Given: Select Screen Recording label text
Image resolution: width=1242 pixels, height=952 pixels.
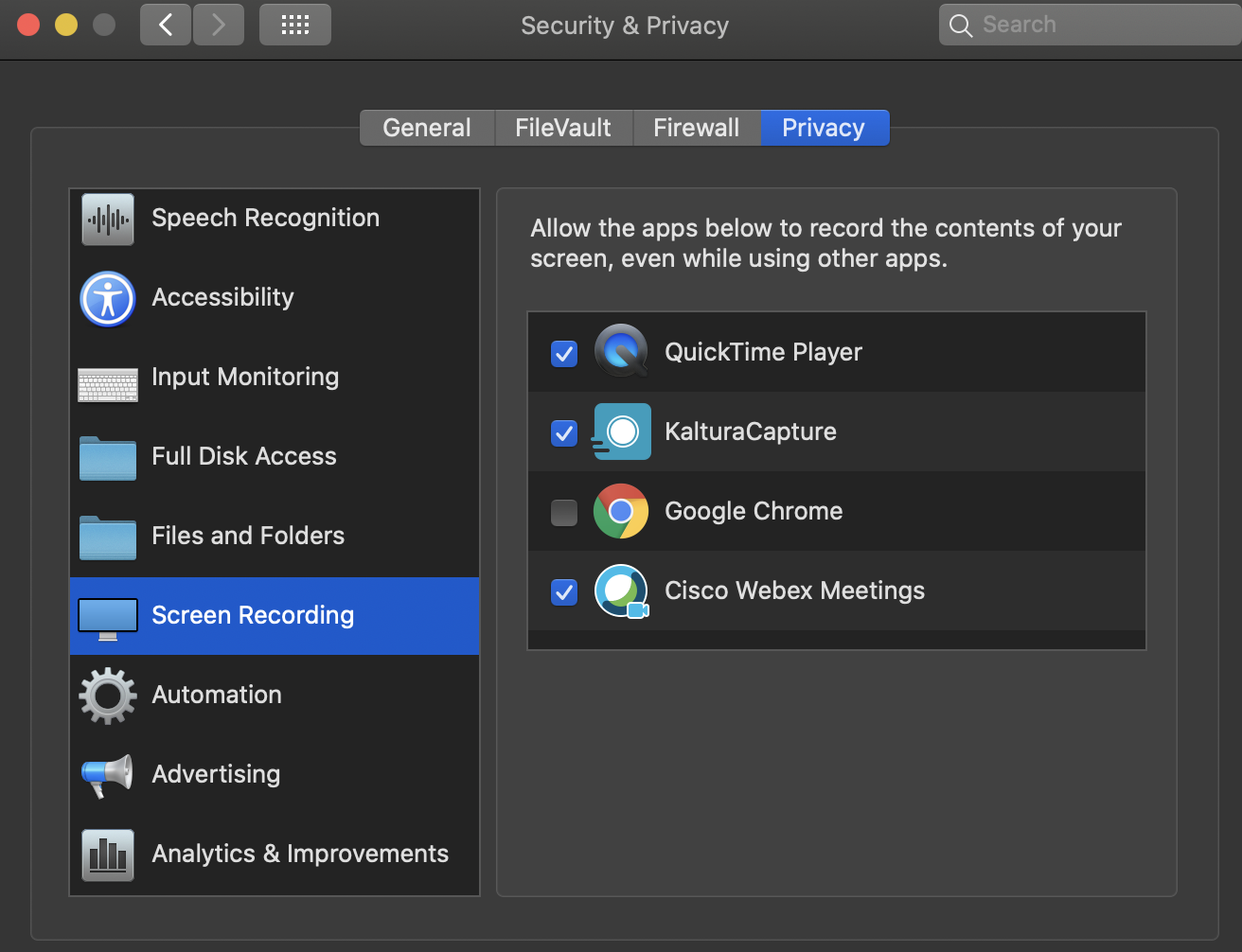Looking at the screenshot, I should 253,615.
